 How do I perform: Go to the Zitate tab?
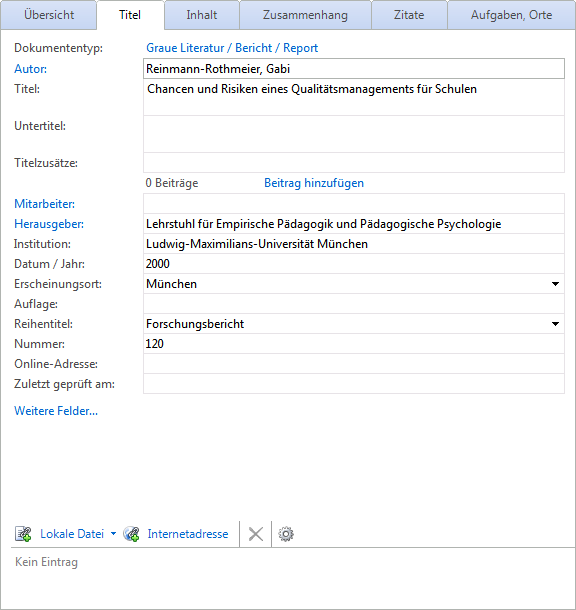tap(409, 15)
